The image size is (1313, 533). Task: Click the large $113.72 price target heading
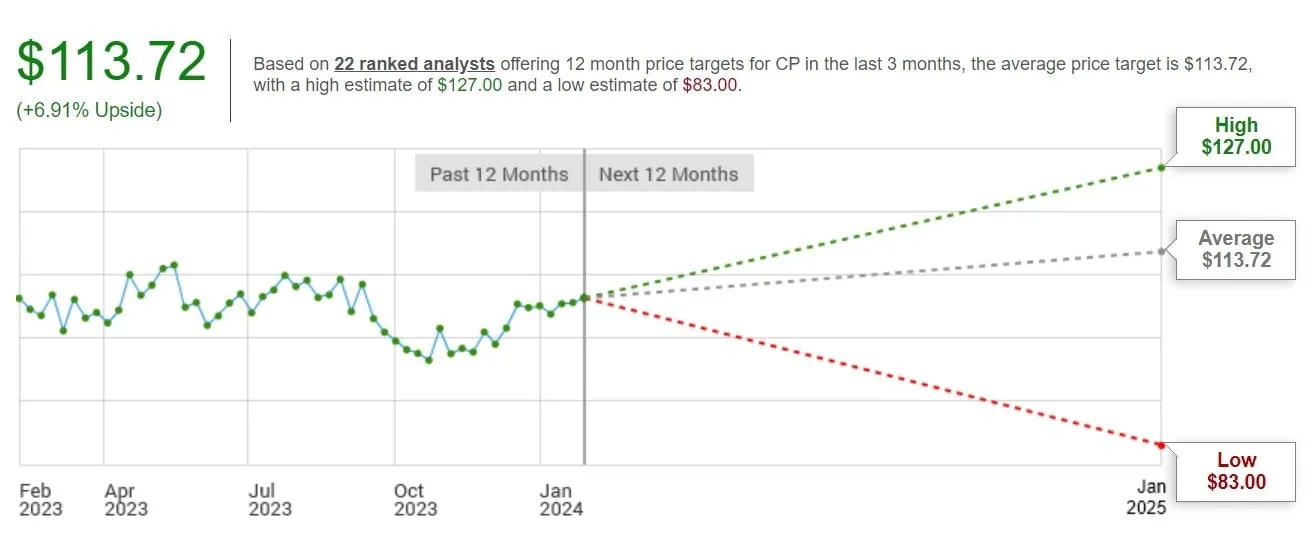111,62
